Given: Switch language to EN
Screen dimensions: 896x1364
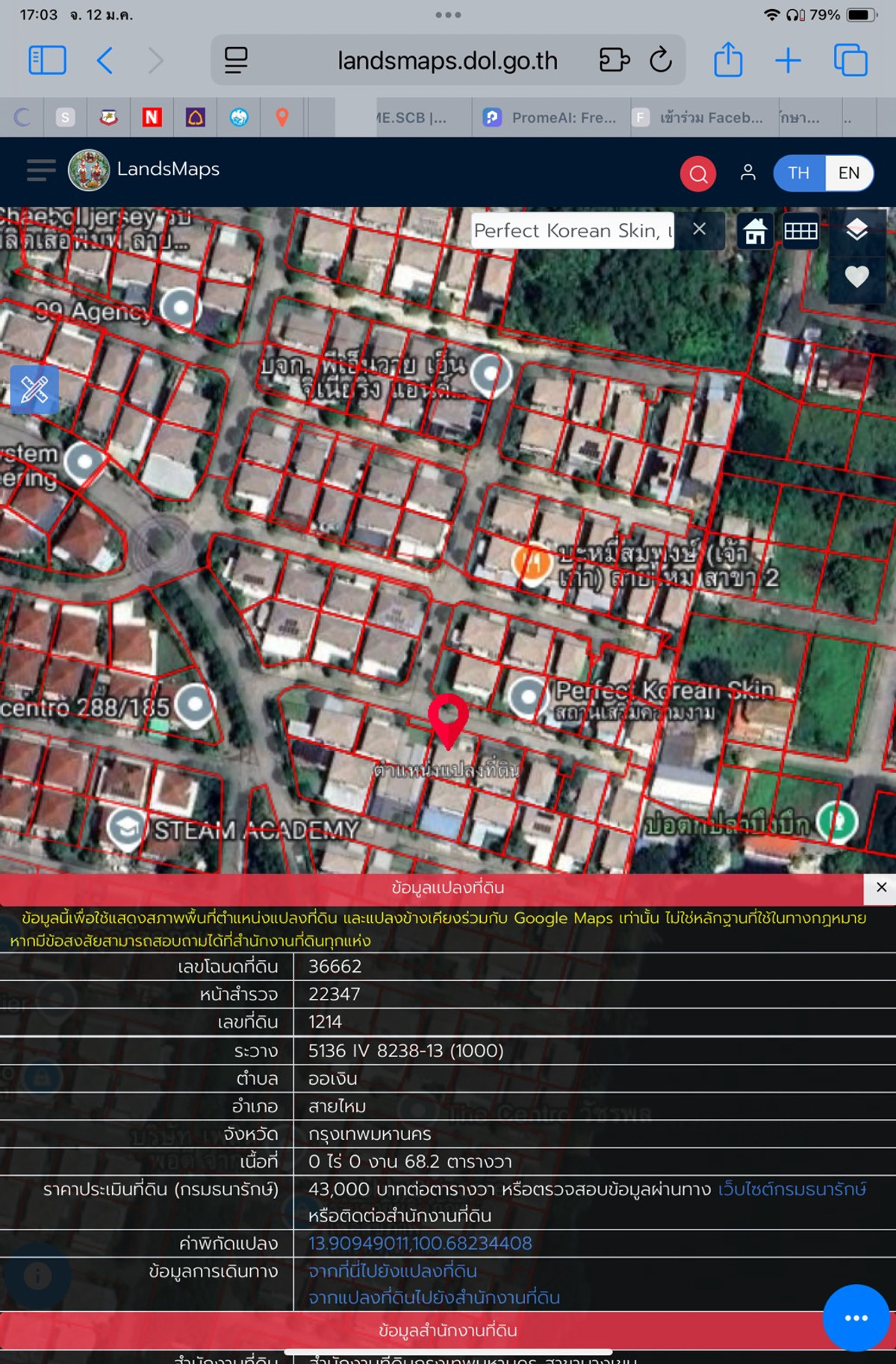Looking at the screenshot, I should coord(848,173).
